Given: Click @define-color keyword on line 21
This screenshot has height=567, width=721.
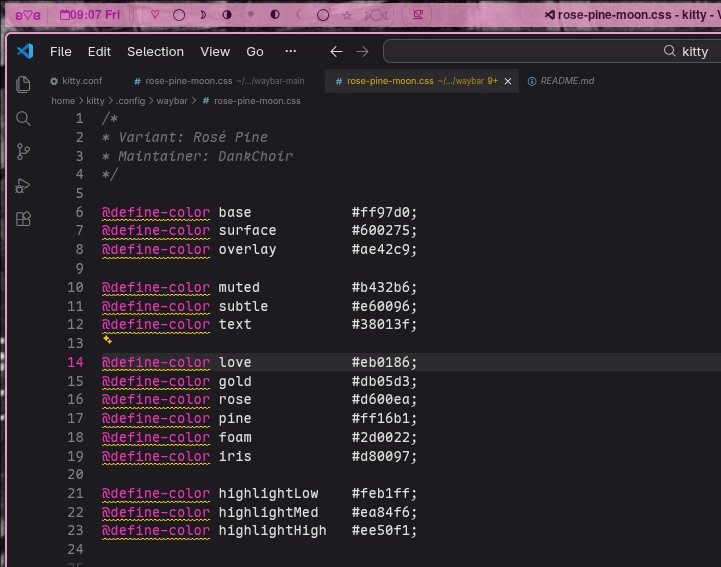Looking at the screenshot, I should [156, 493].
